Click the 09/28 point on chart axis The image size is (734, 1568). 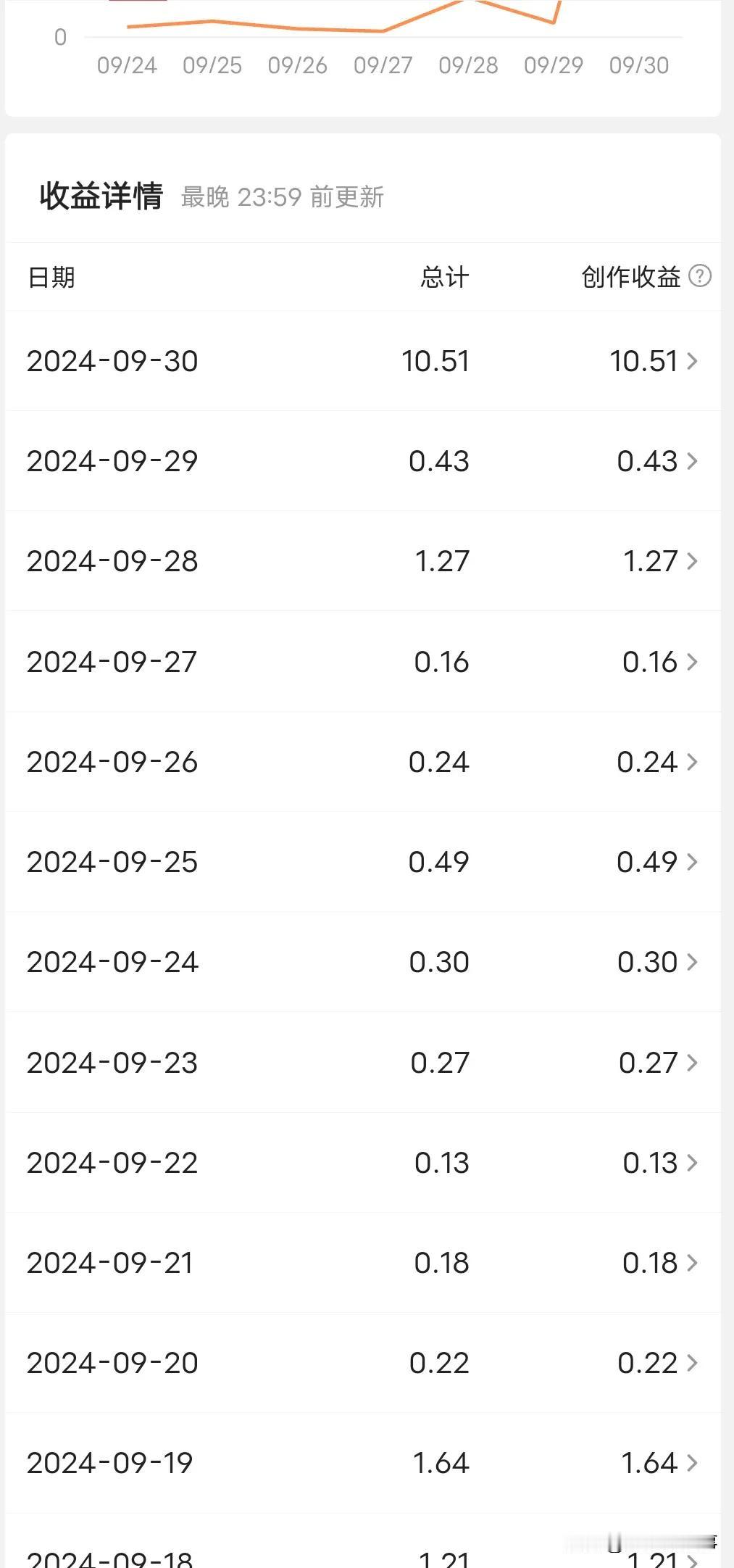coord(468,65)
